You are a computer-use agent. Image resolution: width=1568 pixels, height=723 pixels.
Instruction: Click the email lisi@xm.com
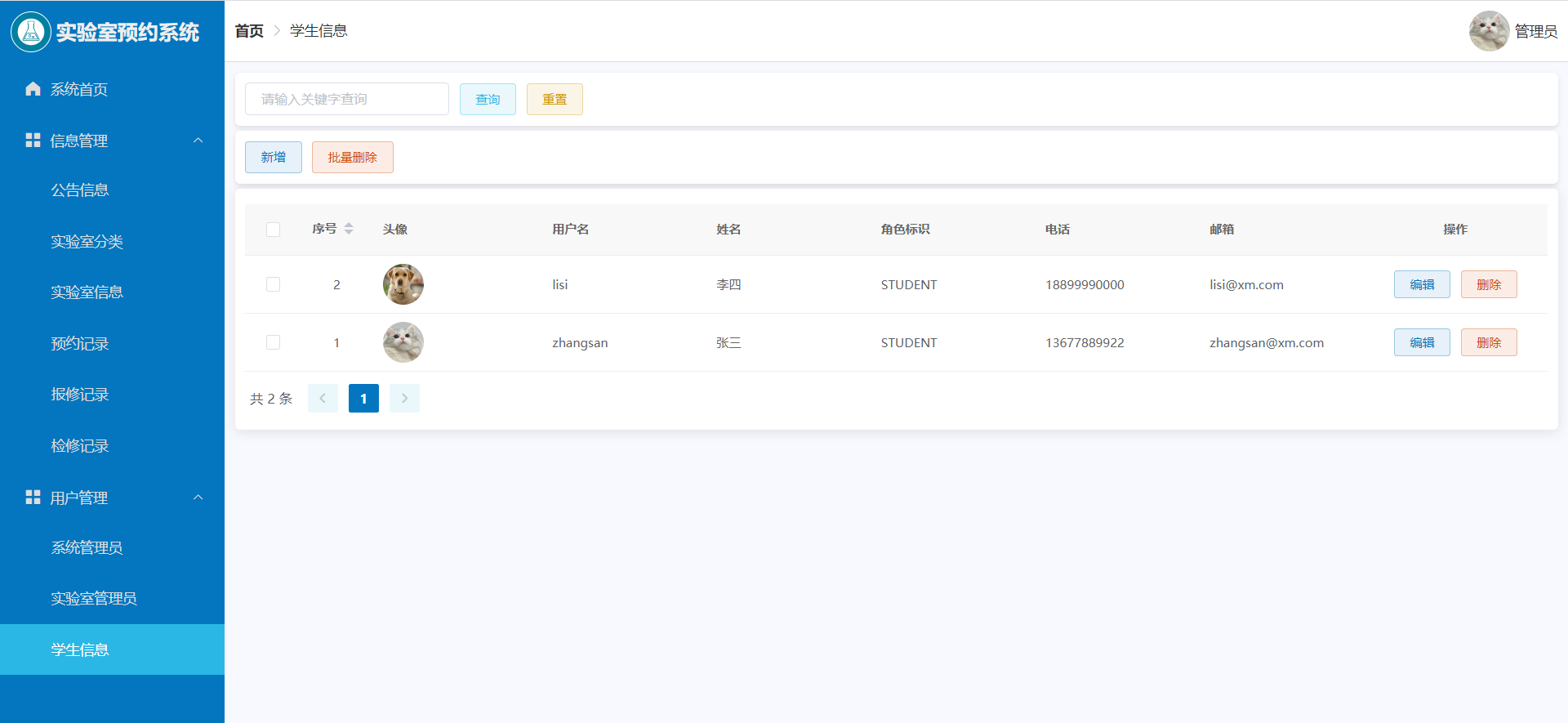1246,284
